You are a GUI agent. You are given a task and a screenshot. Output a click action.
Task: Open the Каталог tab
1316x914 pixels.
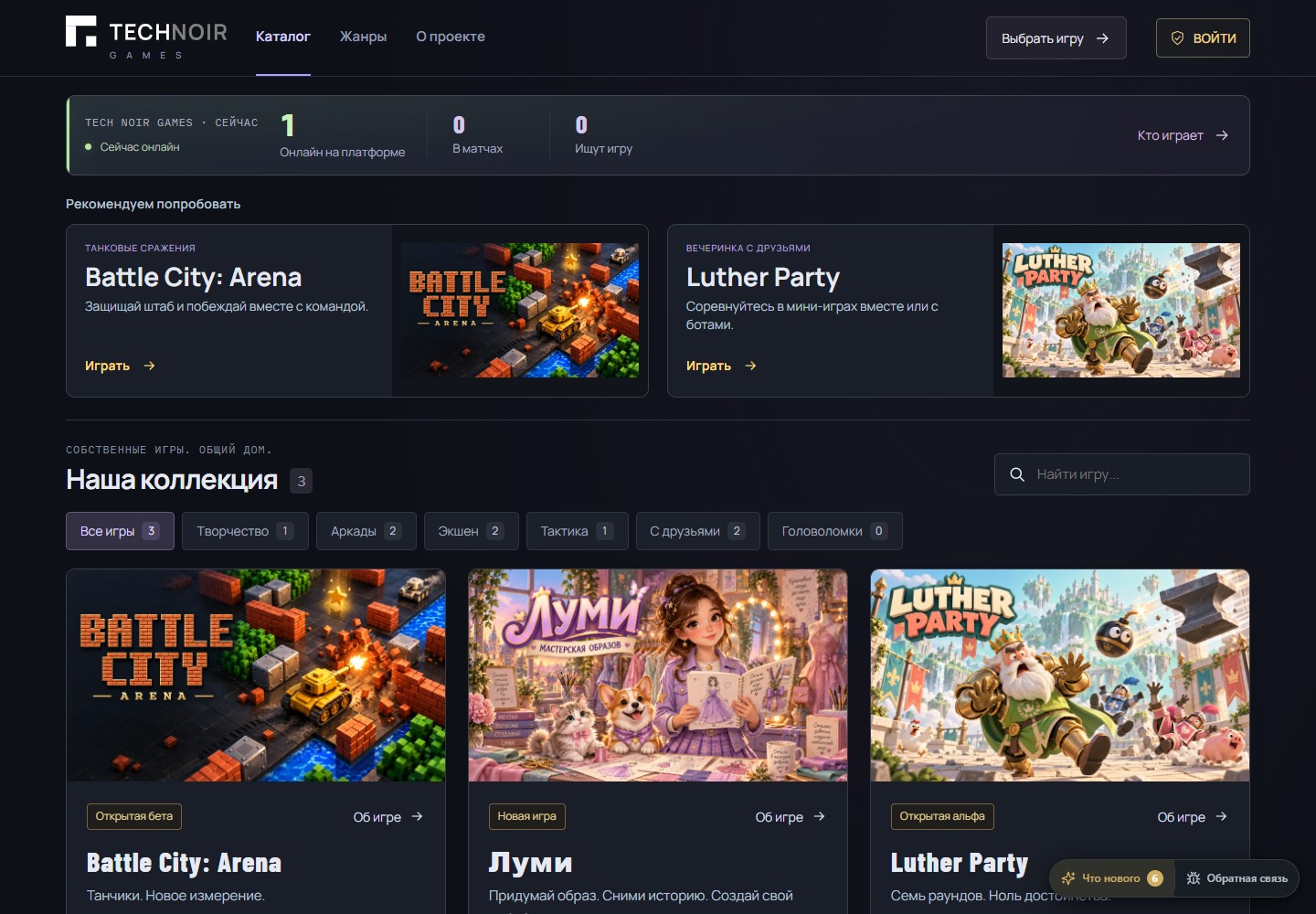[x=283, y=37]
